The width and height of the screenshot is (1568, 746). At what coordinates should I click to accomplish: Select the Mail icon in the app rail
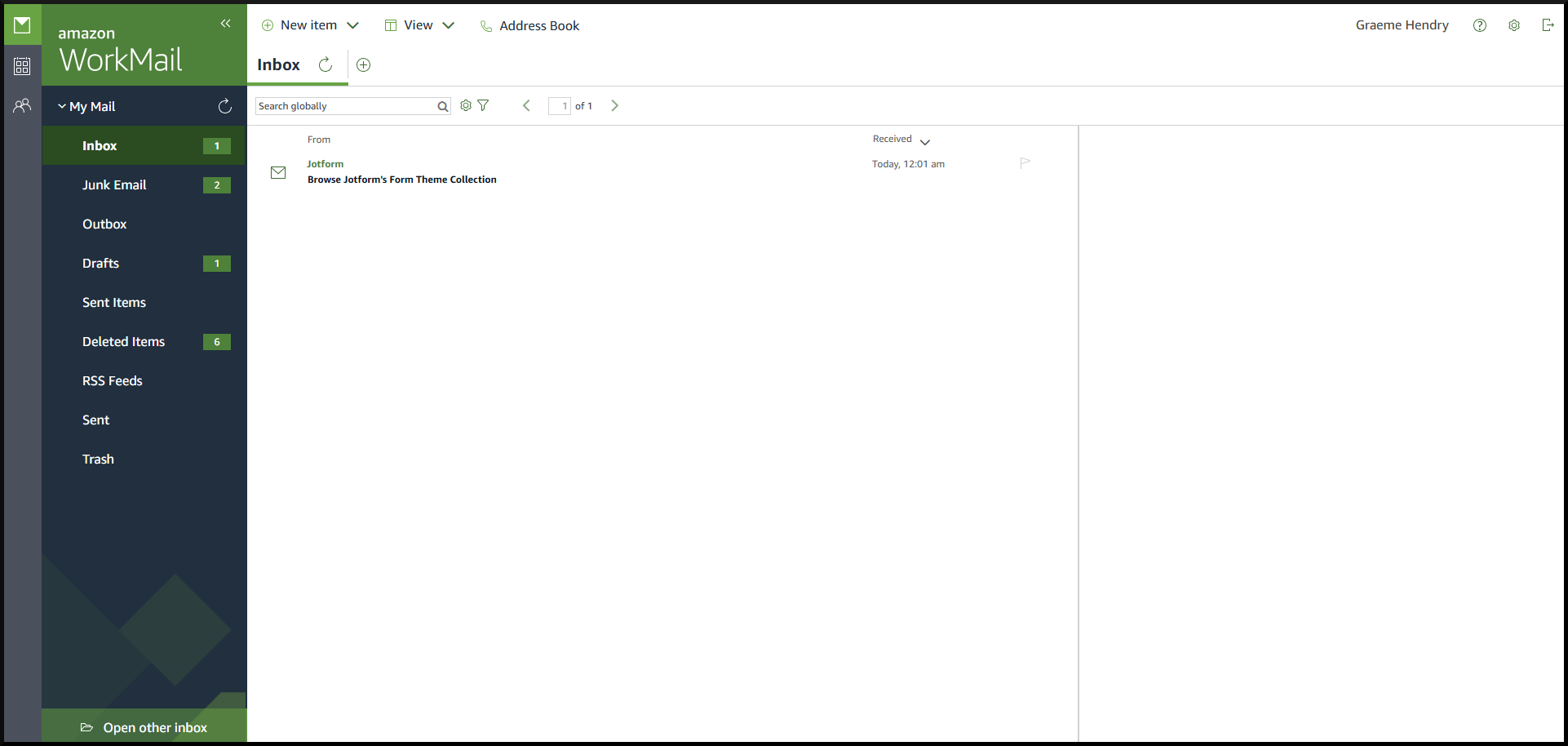point(22,24)
